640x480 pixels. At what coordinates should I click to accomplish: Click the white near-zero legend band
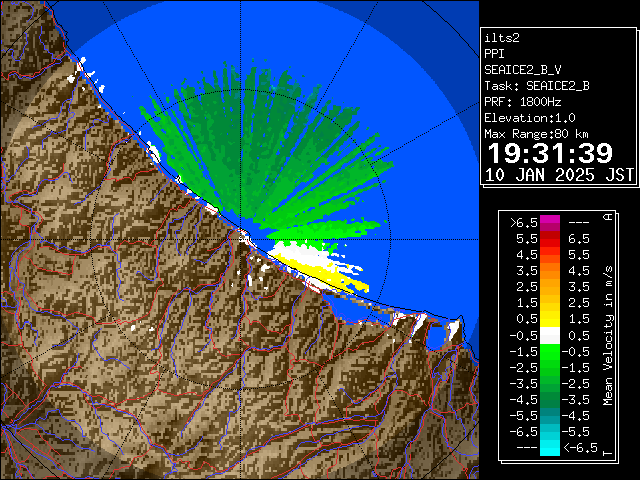point(550,336)
